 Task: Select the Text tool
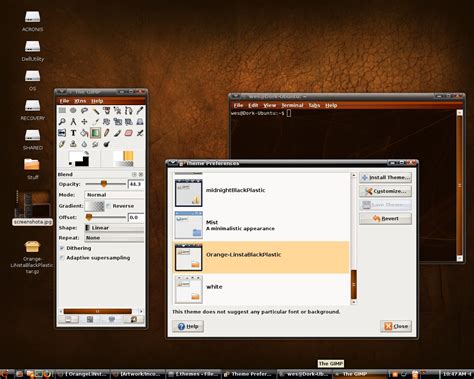click(x=73, y=133)
